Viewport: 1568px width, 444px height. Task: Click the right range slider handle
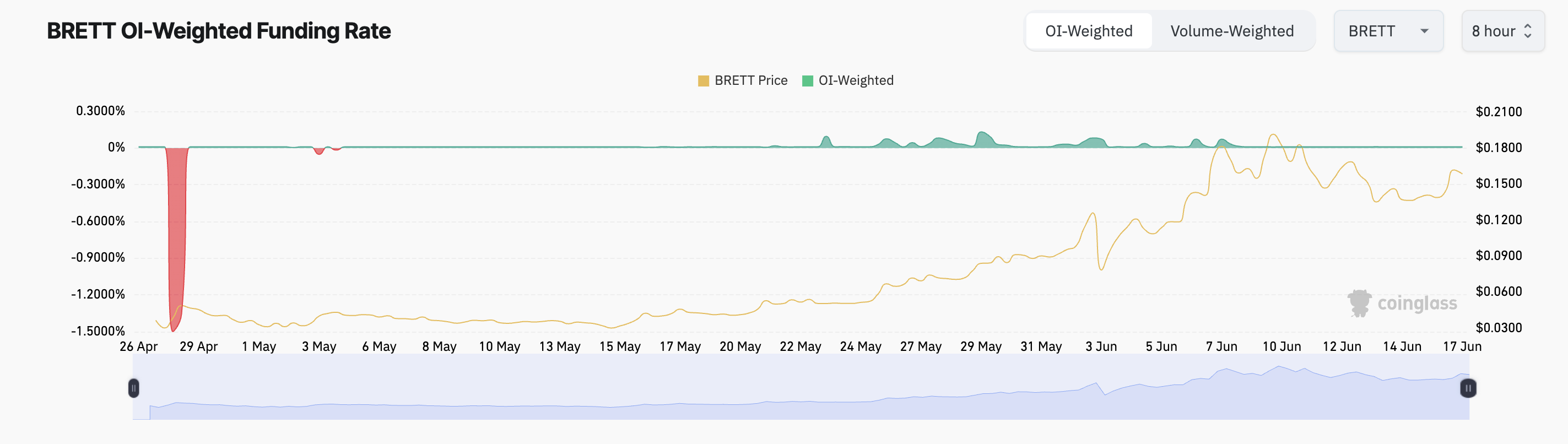pos(1468,388)
